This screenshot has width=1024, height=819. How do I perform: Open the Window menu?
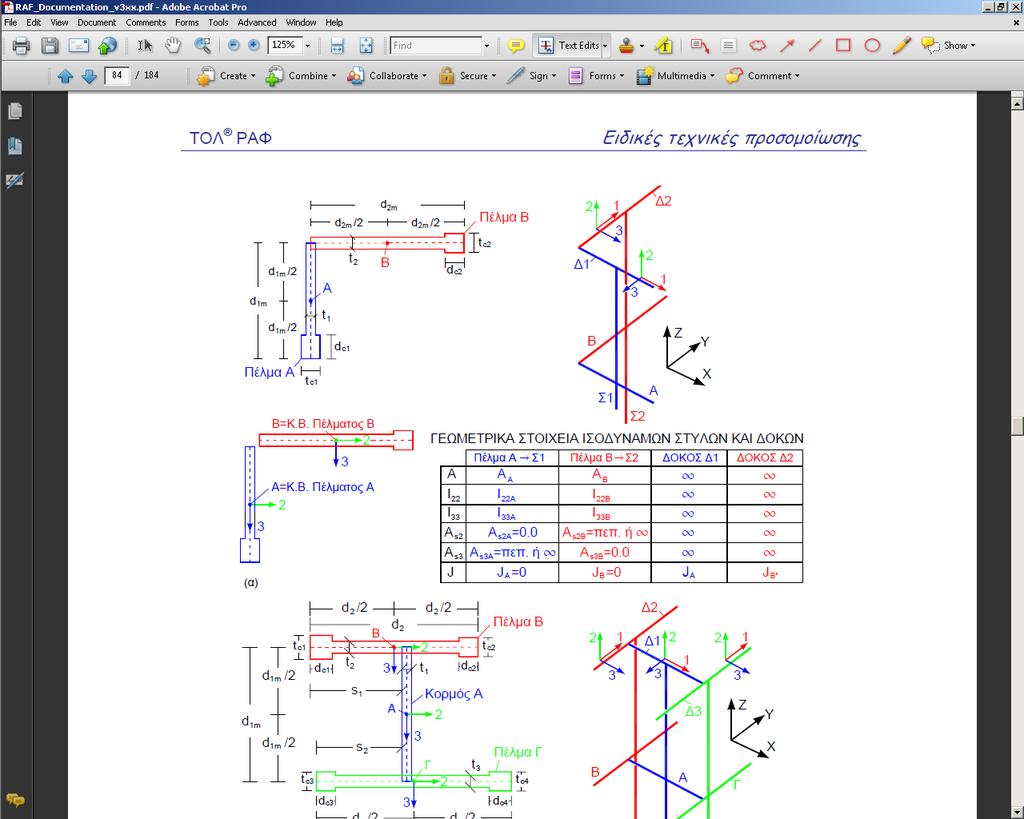point(301,22)
